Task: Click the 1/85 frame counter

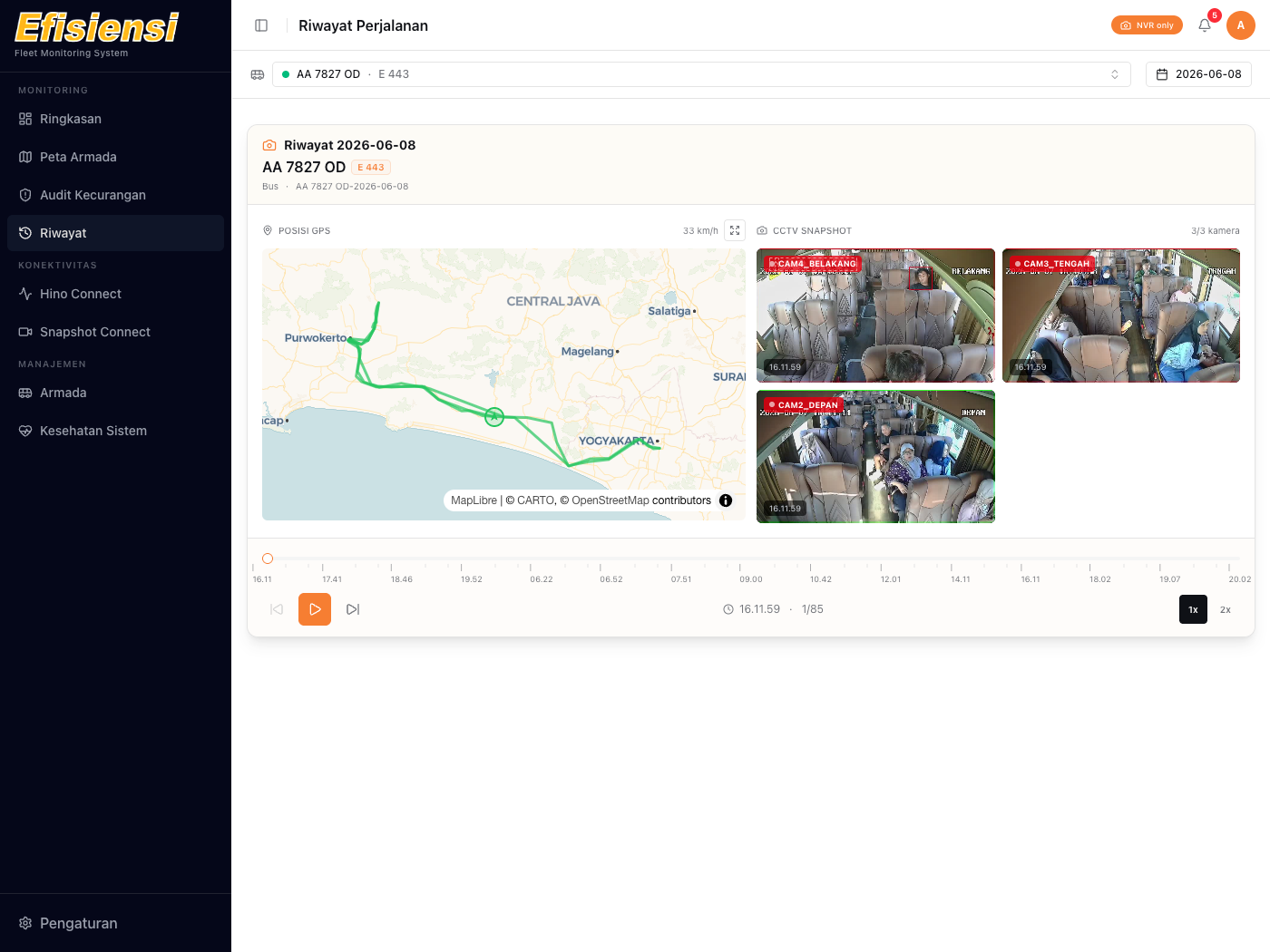Action: coord(813,609)
